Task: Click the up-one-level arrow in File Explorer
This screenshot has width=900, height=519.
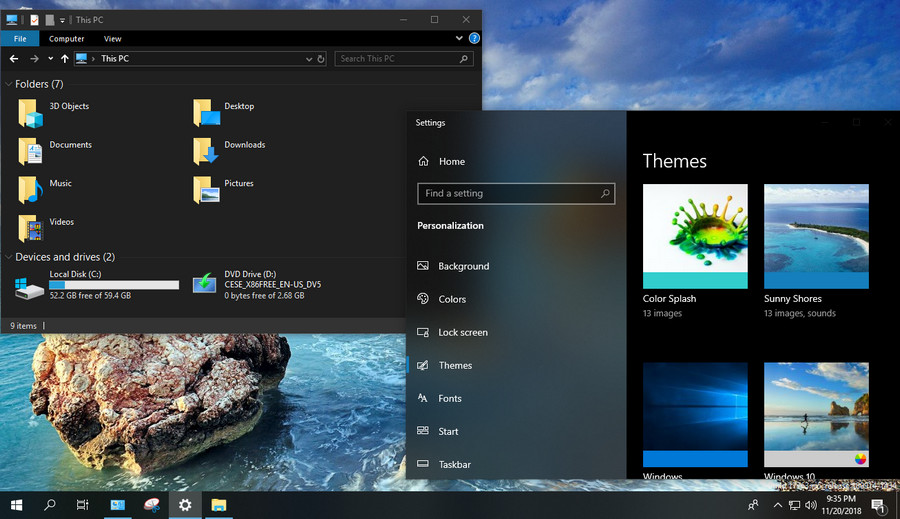Action: 65,59
